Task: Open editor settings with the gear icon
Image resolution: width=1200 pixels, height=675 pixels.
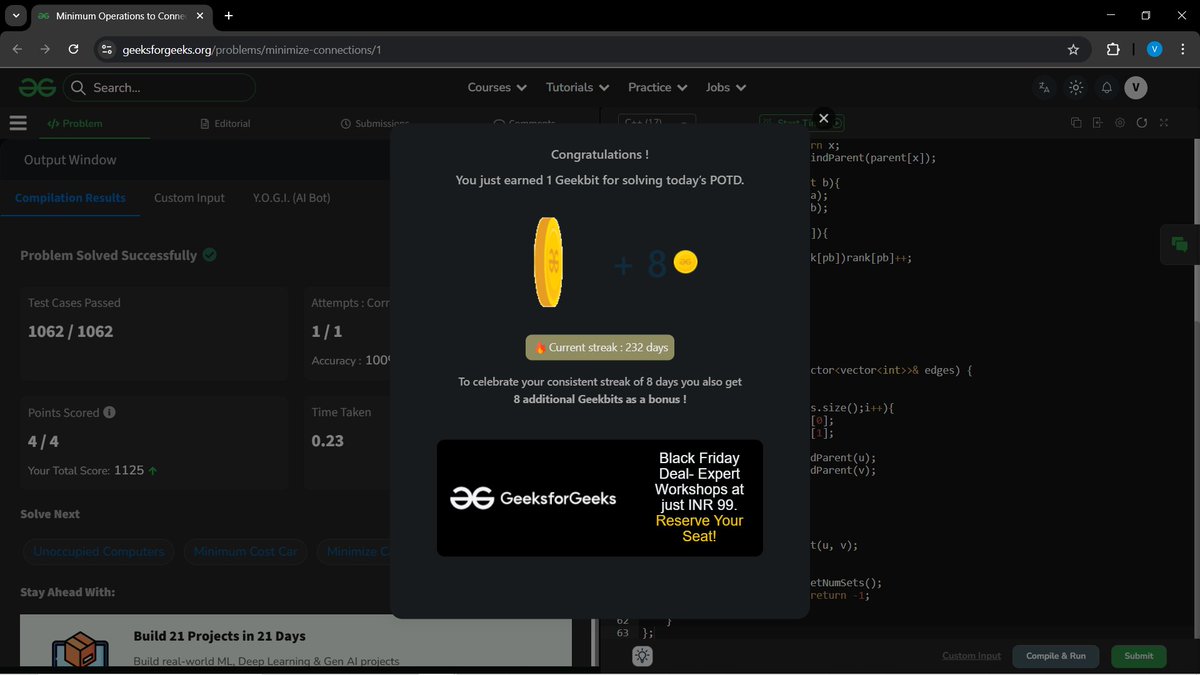Action: pos(1120,121)
